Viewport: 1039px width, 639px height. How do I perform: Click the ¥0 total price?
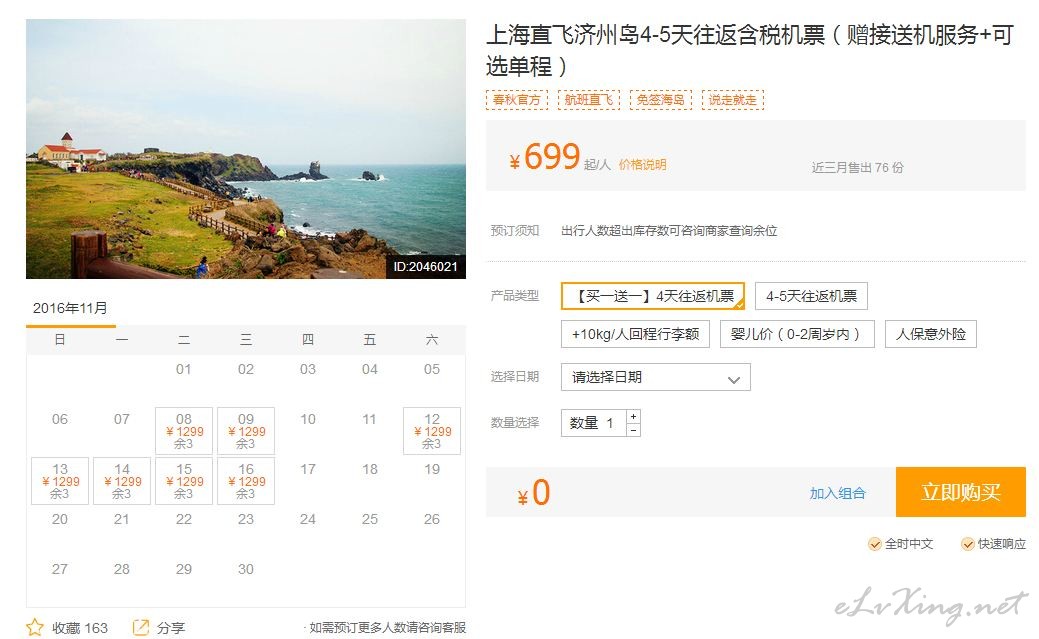(x=534, y=493)
